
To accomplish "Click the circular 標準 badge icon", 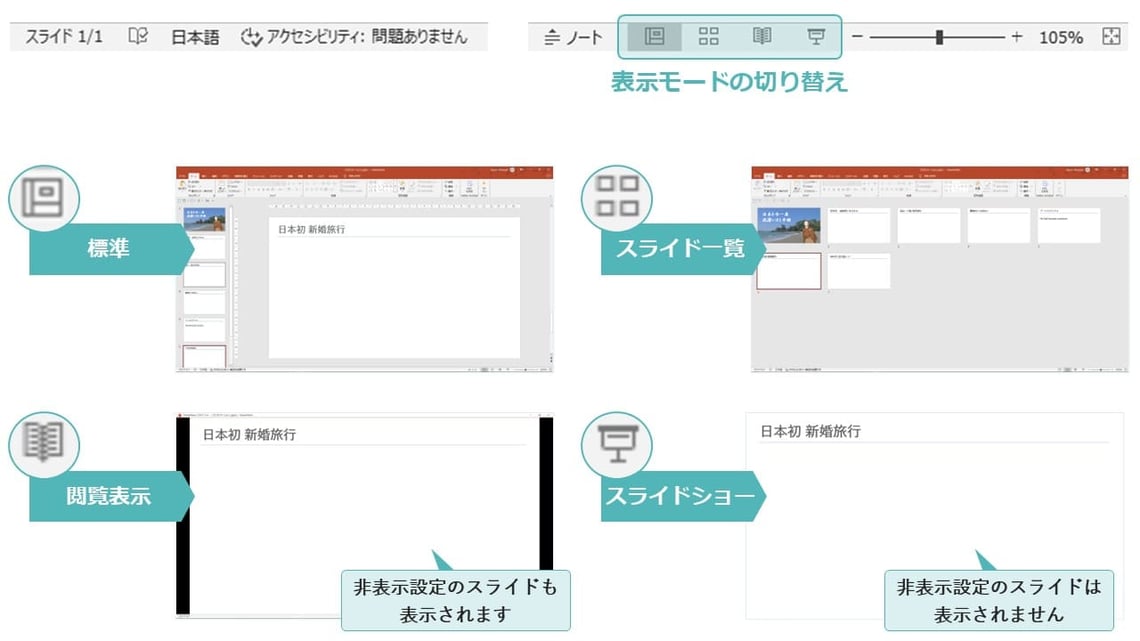I will 44,199.
